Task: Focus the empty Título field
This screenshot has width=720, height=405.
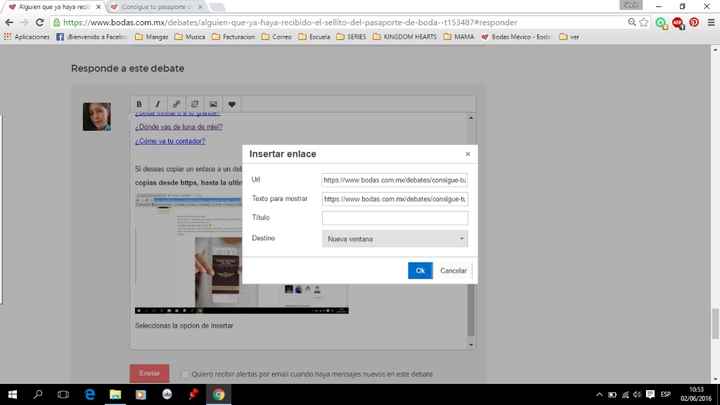Action: [x=395, y=218]
